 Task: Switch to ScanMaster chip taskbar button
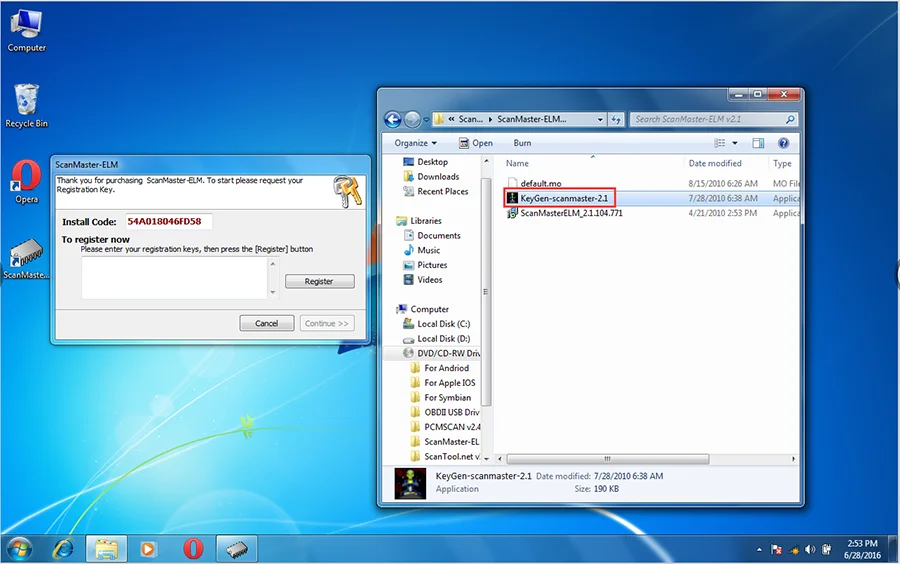(x=236, y=549)
